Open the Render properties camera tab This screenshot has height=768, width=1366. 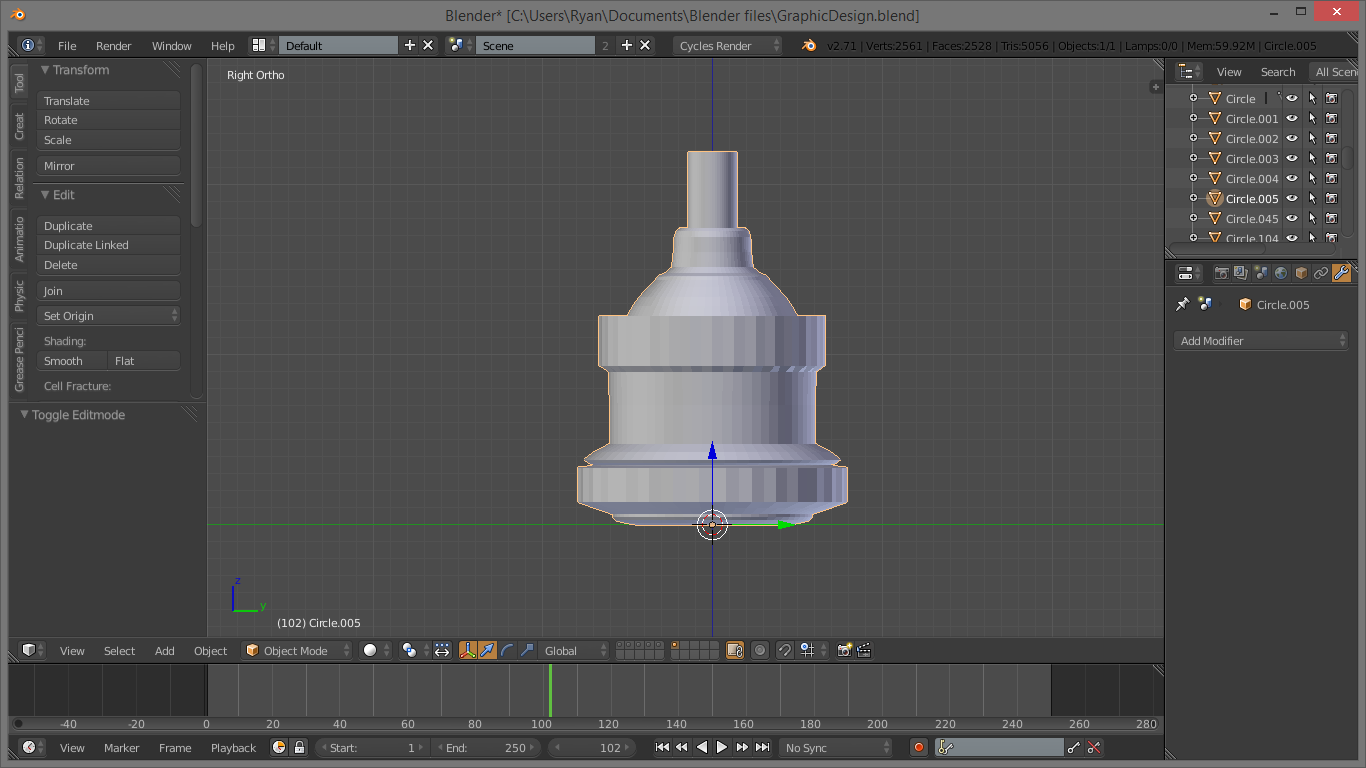point(1221,273)
